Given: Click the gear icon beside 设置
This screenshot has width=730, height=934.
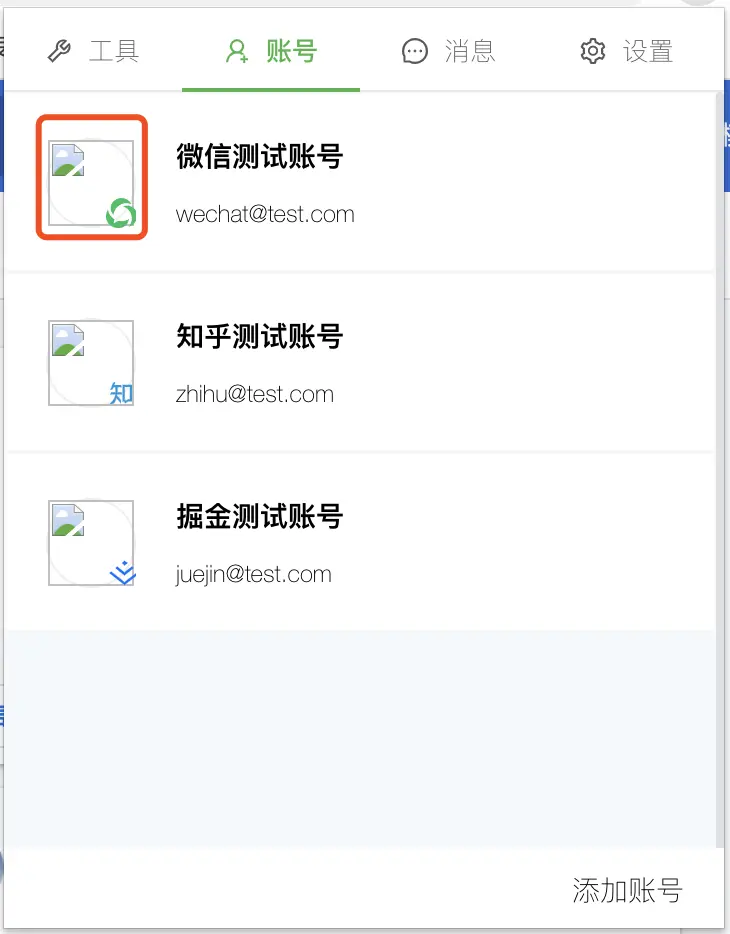Looking at the screenshot, I should click(x=593, y=51).
